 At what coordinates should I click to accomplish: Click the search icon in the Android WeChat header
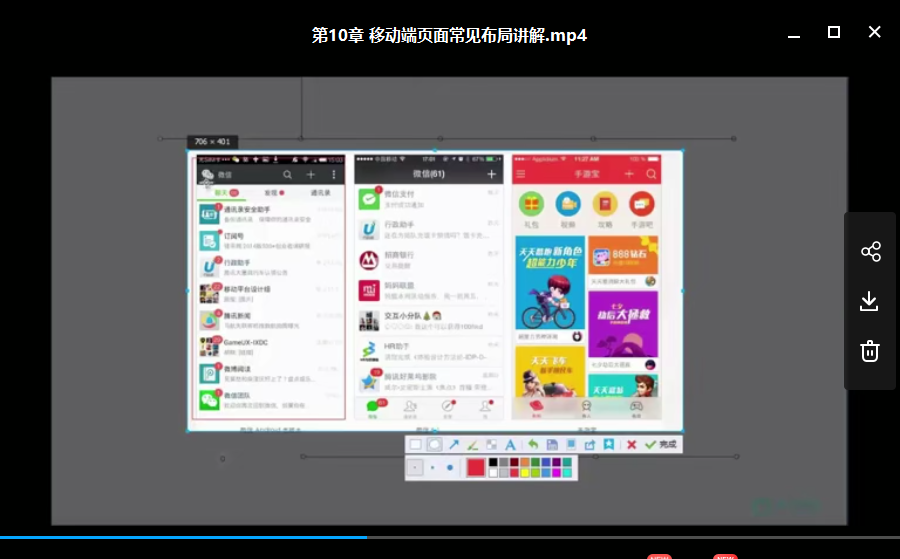287,174
